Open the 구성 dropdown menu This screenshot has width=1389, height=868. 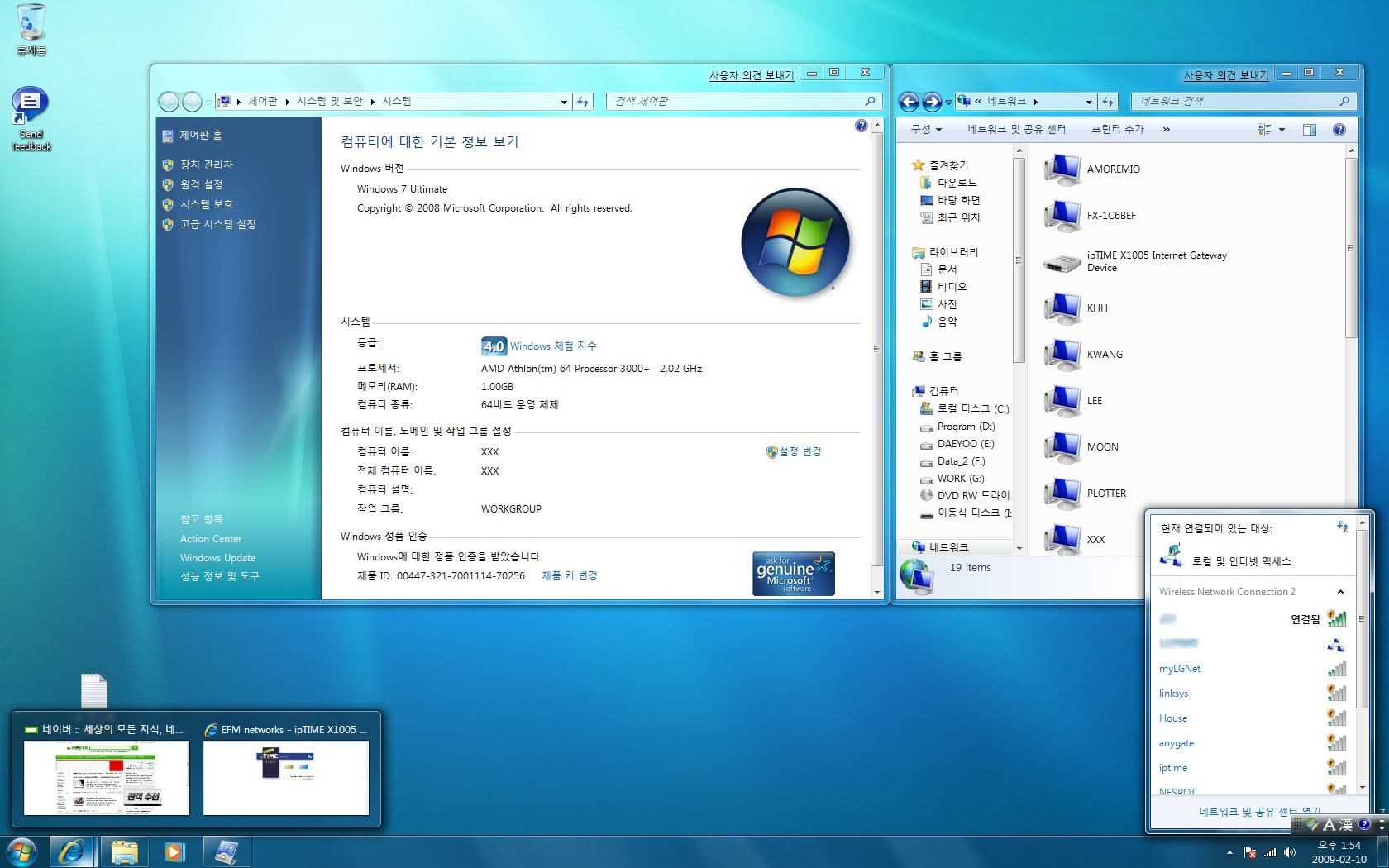[926, 130]
